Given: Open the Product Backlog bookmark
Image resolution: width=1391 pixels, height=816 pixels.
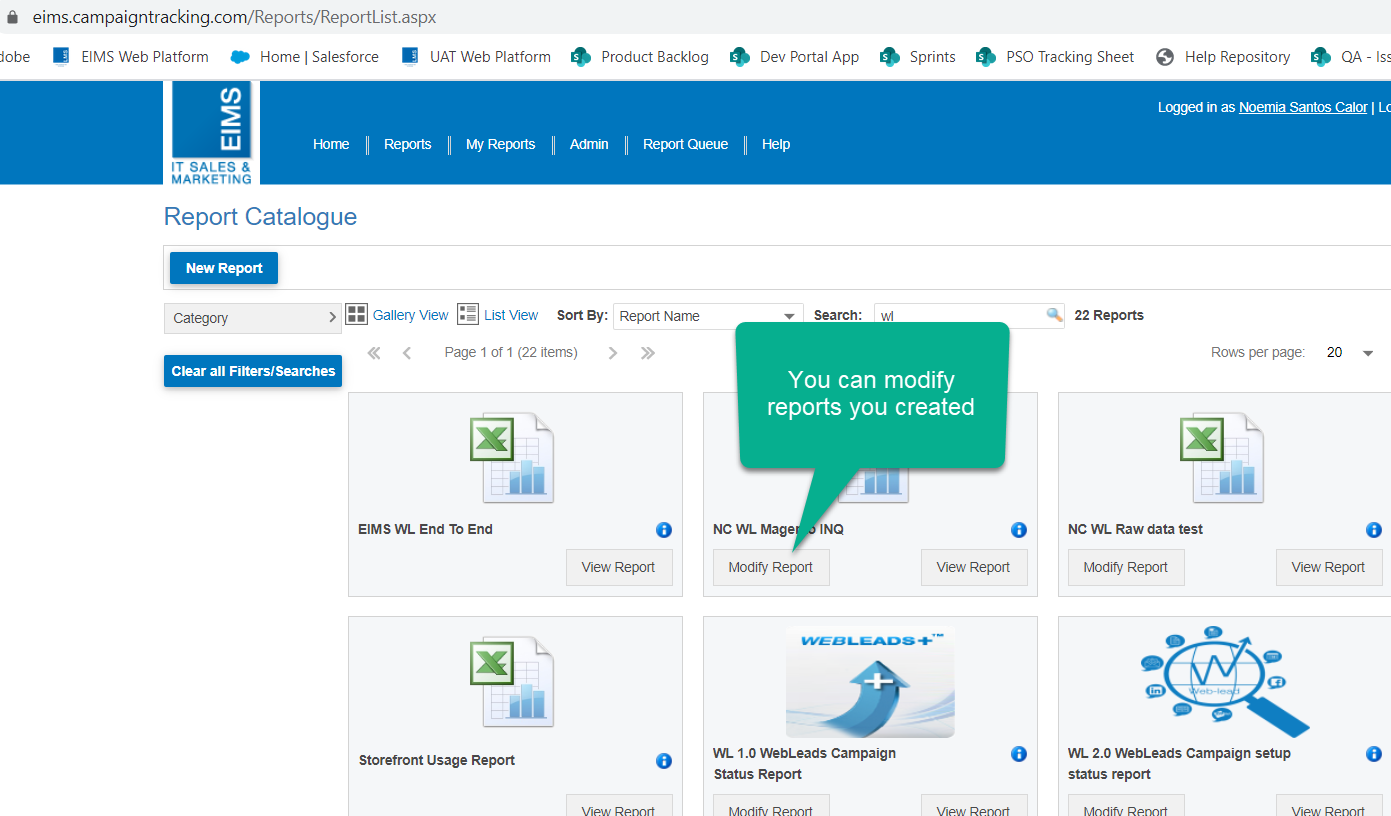Looking at the screenshot, I should pos(640,57).
